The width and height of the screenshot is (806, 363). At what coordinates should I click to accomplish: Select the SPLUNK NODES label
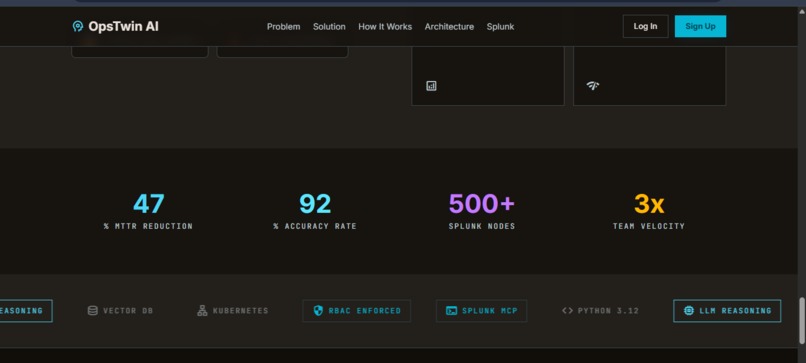point(482,226)
